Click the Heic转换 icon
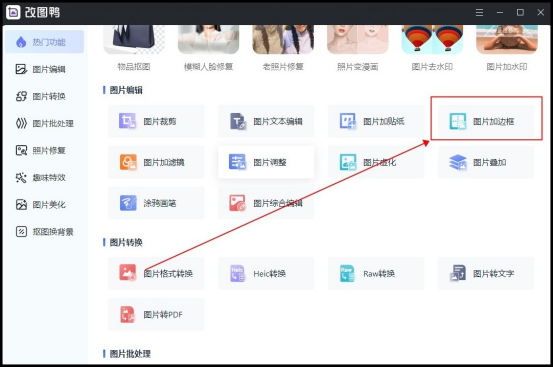This screenshot has height=367, width=553. click(x=237, y=273)
